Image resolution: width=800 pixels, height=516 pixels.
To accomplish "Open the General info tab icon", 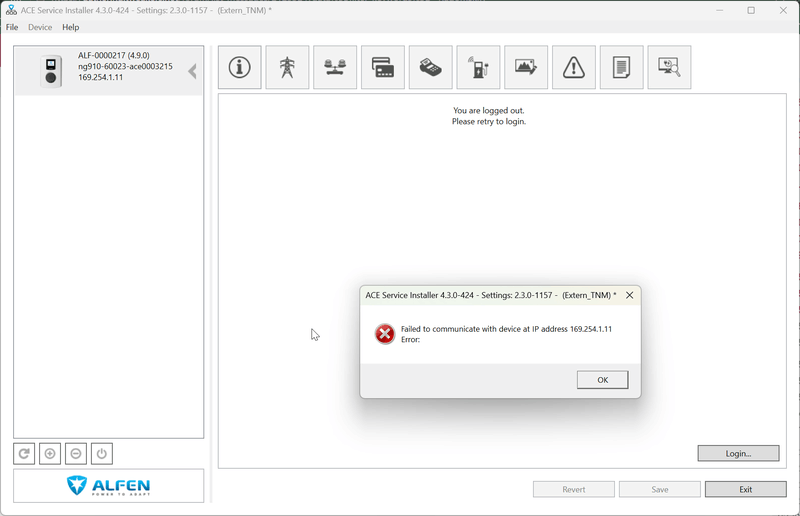I will 240,67.
